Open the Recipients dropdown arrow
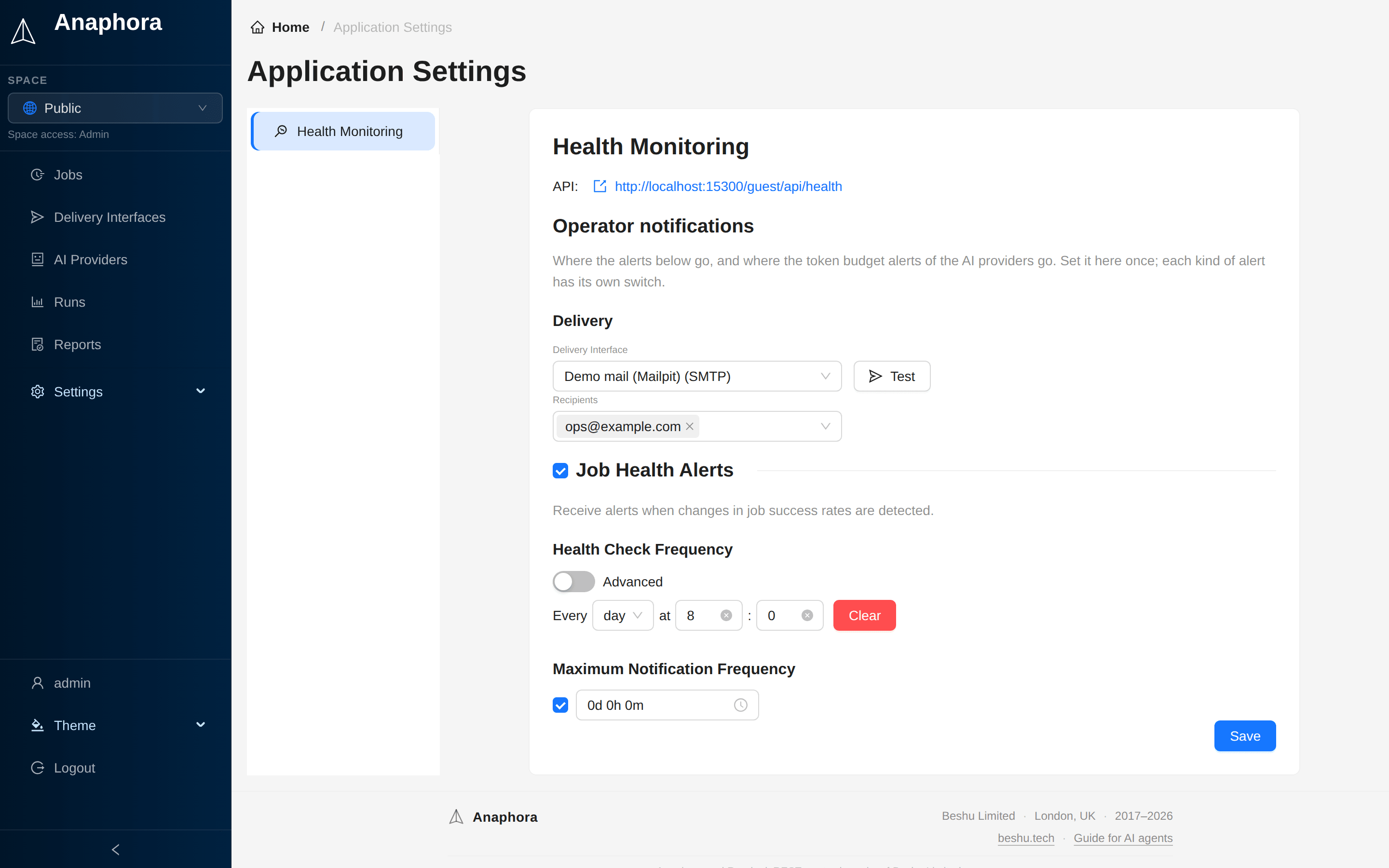The image size is (1389, 868). 825,427
